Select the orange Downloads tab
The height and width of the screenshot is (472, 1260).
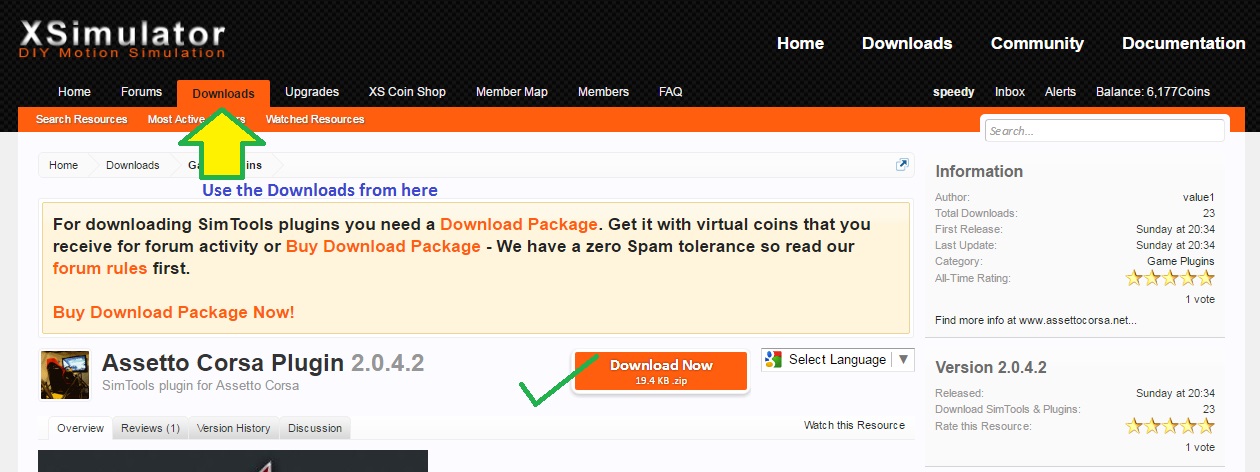tap(223, 93)
